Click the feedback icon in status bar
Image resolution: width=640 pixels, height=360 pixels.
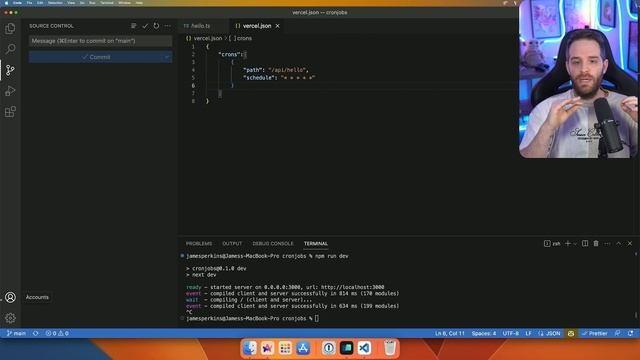click(618, 333)
